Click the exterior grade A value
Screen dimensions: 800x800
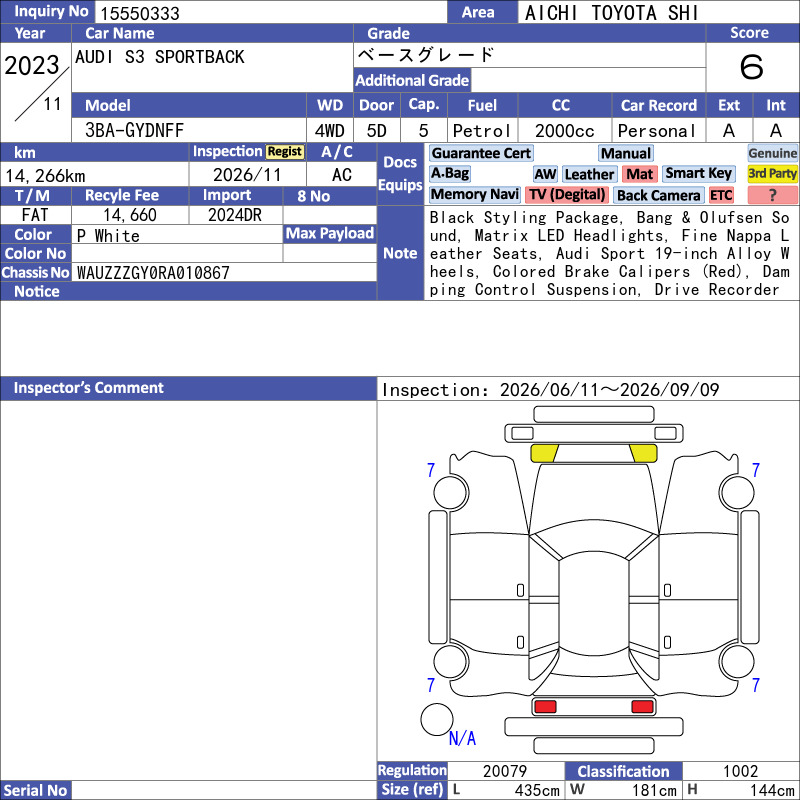pyautogui.click(x=729, y=131)
